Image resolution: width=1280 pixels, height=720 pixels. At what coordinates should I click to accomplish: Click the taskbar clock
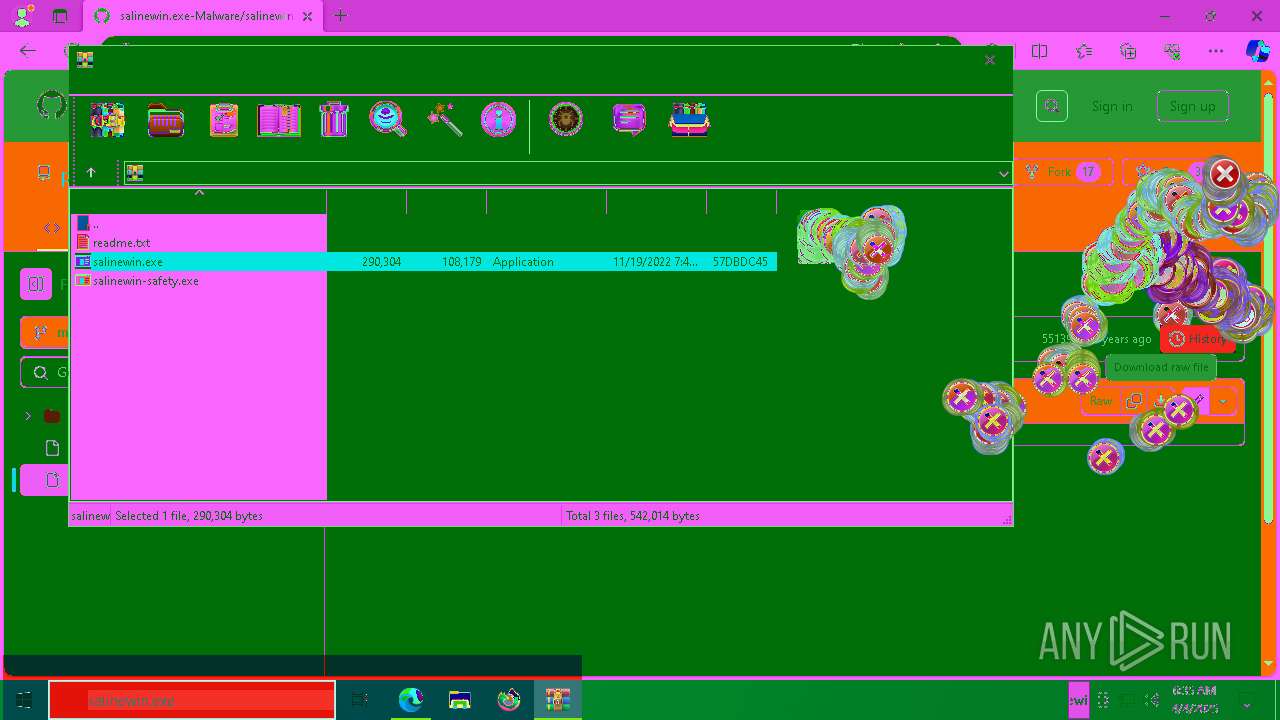1194,700
